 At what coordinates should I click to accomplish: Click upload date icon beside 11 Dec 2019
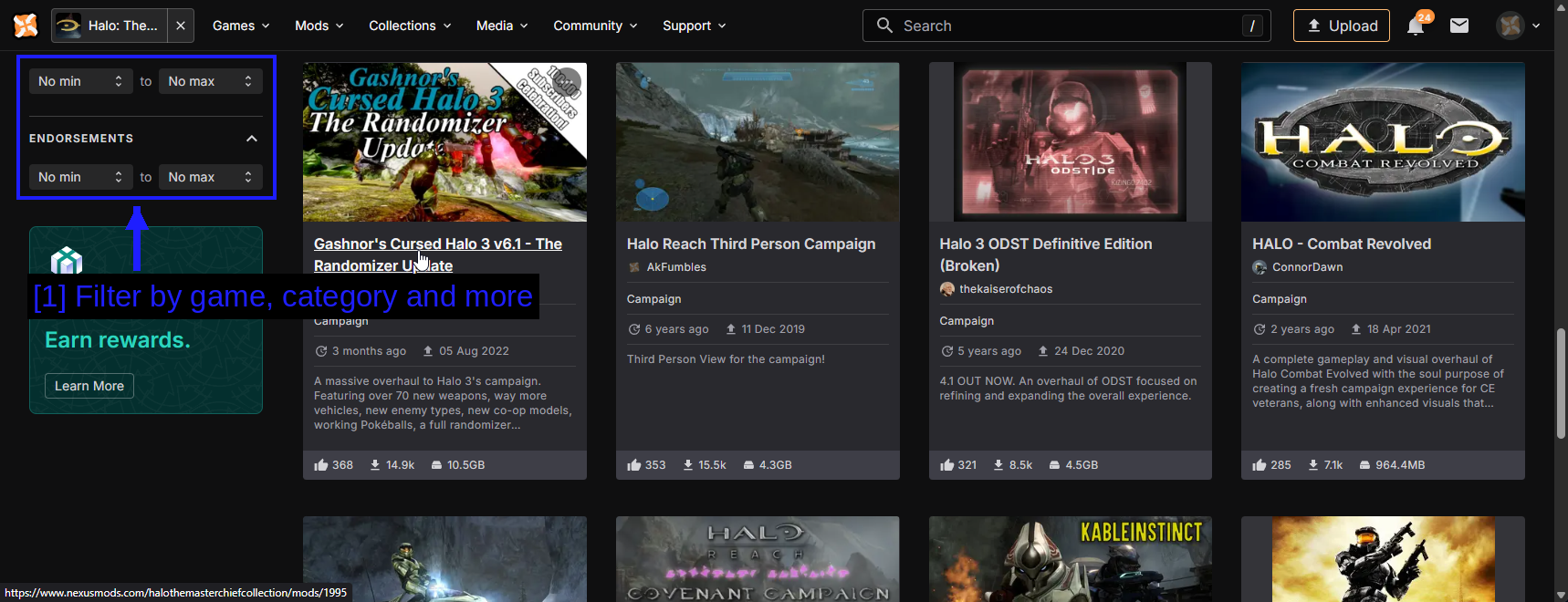point(731,329)
